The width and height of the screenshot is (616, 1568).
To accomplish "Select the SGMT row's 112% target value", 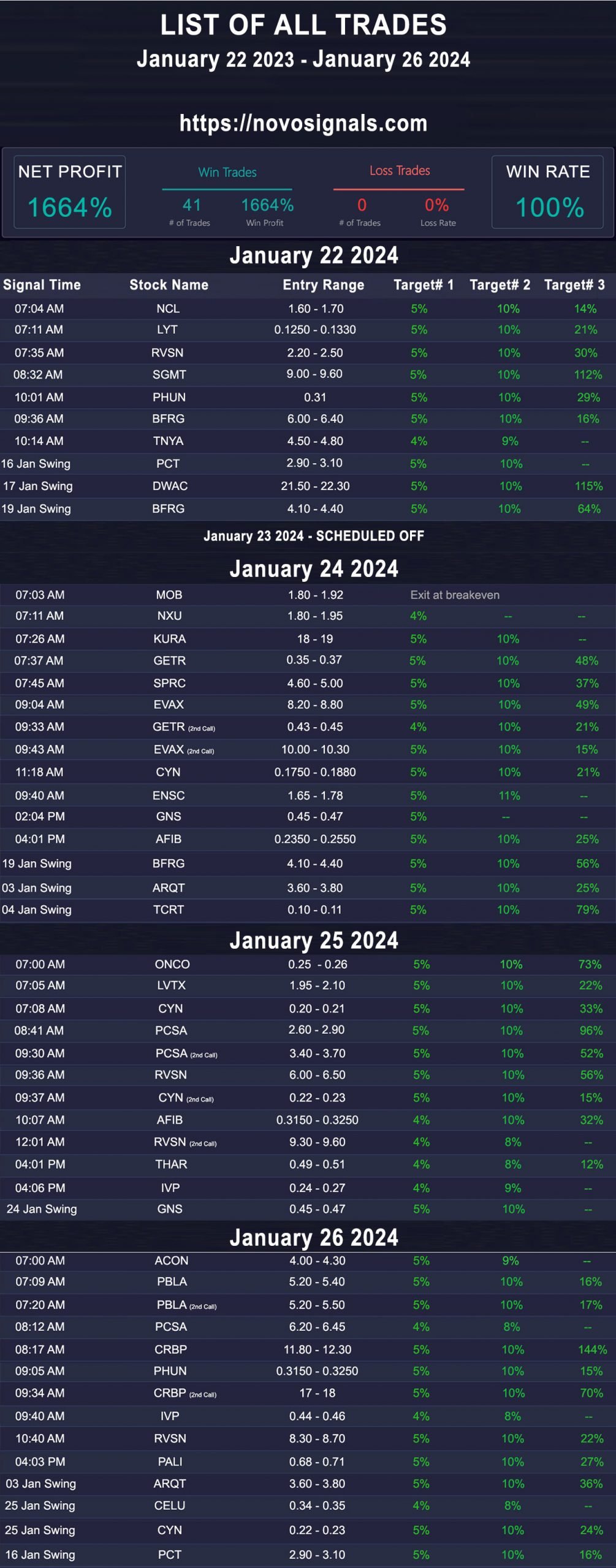I will [x=588, y=374].
